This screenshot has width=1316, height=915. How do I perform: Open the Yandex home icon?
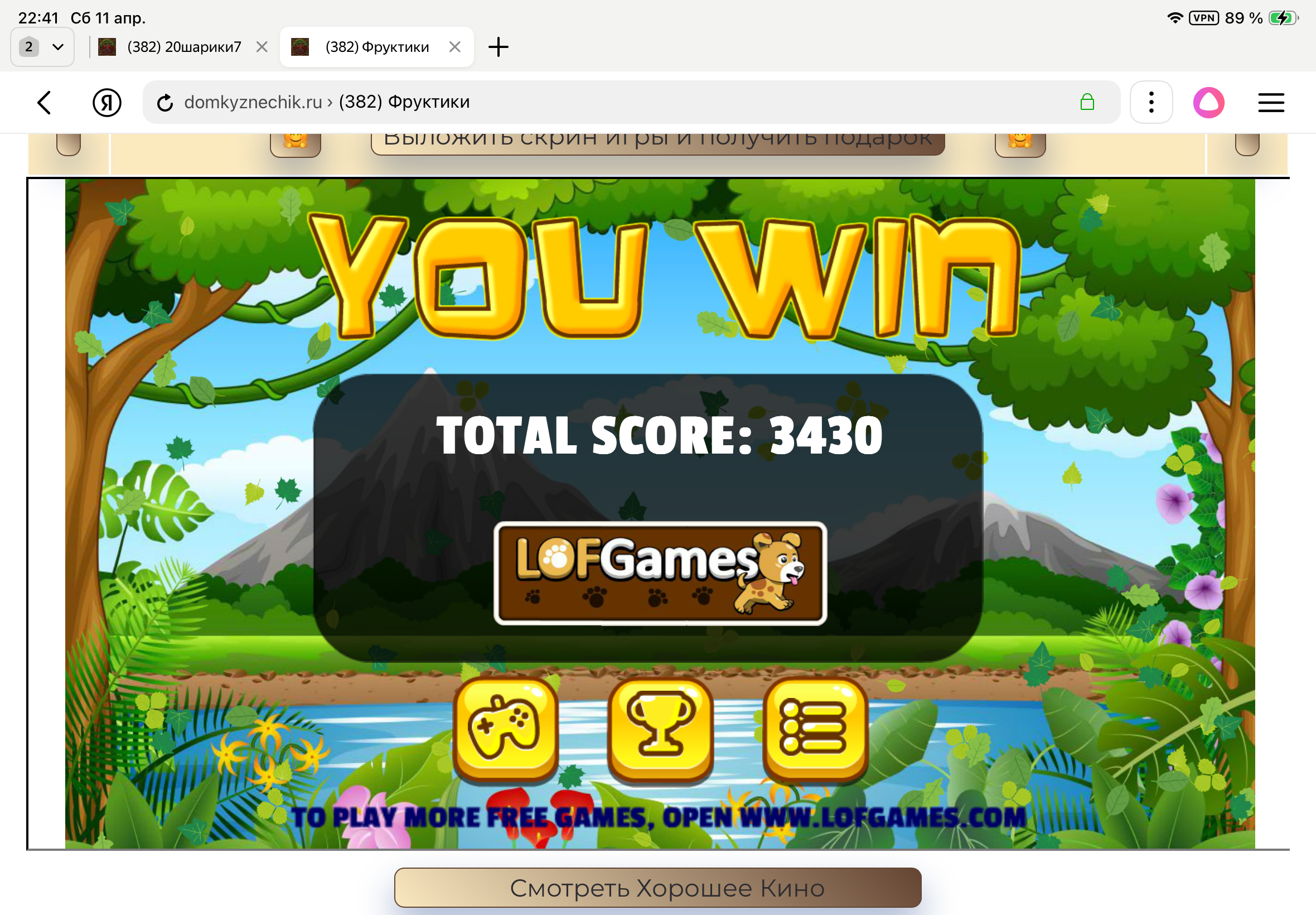click(x=107, y=103)
